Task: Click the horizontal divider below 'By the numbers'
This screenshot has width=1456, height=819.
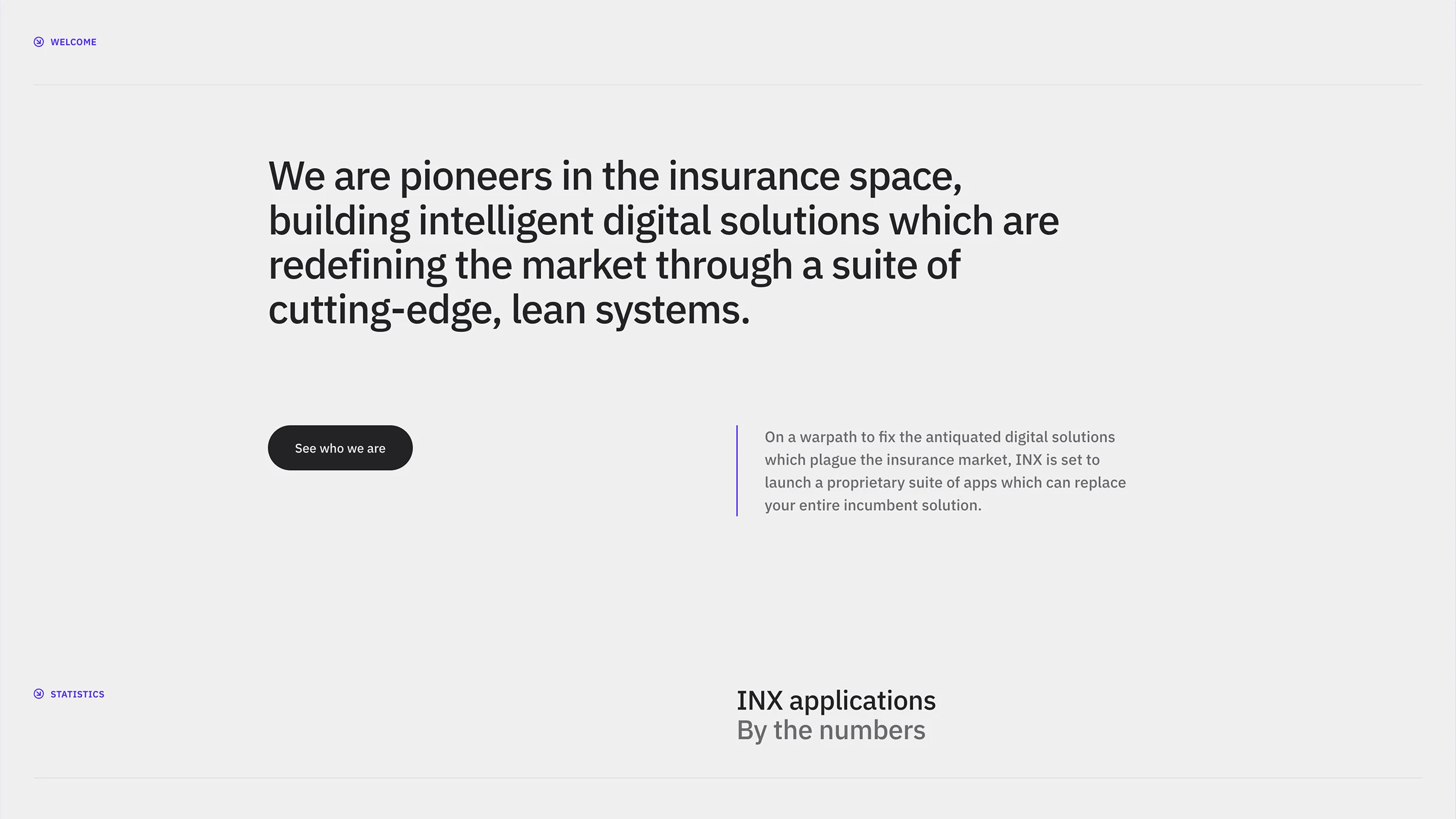Action: click(728, 778)
